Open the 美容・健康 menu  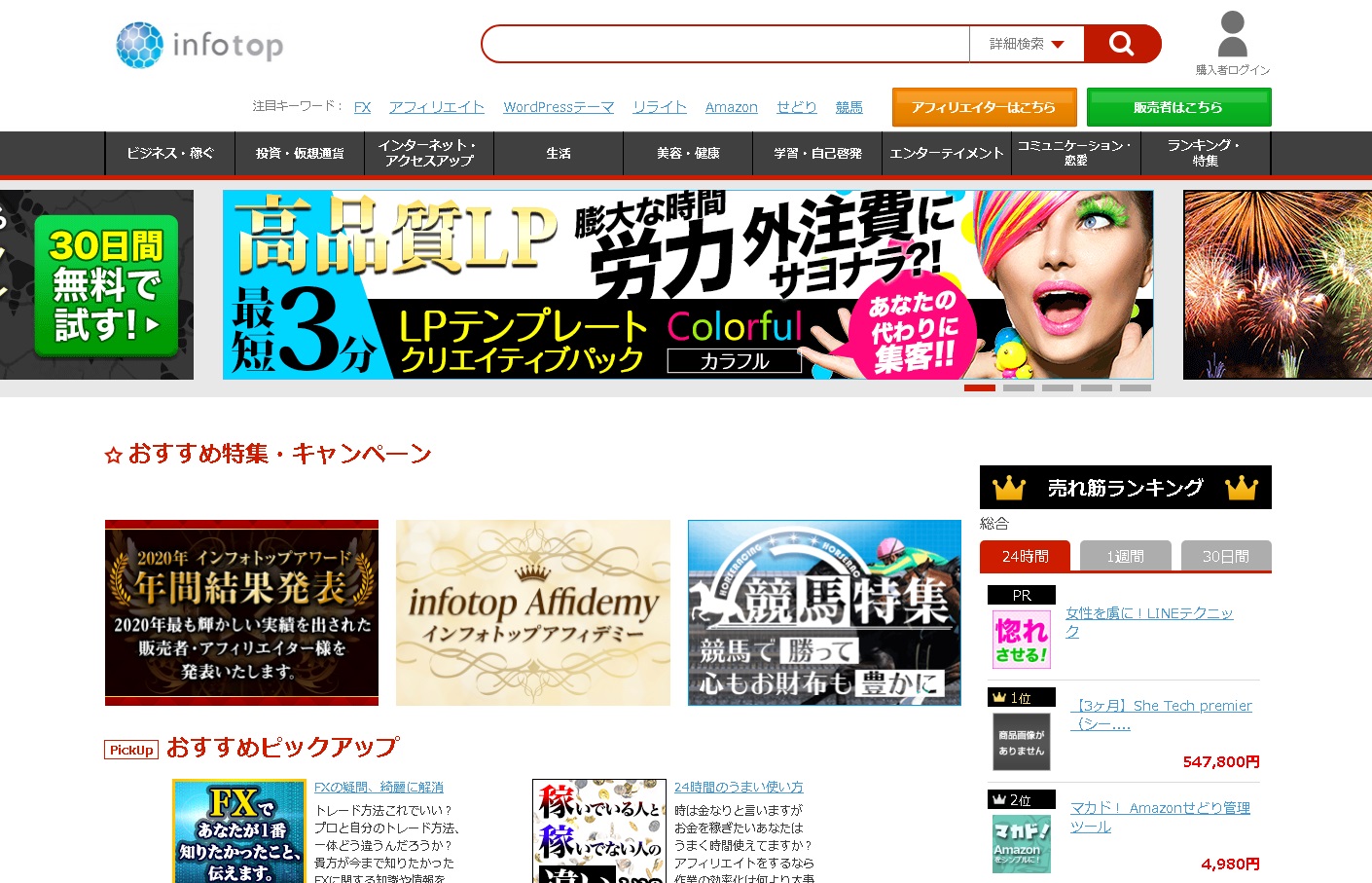pyautogui.click(x=688, y=153)
